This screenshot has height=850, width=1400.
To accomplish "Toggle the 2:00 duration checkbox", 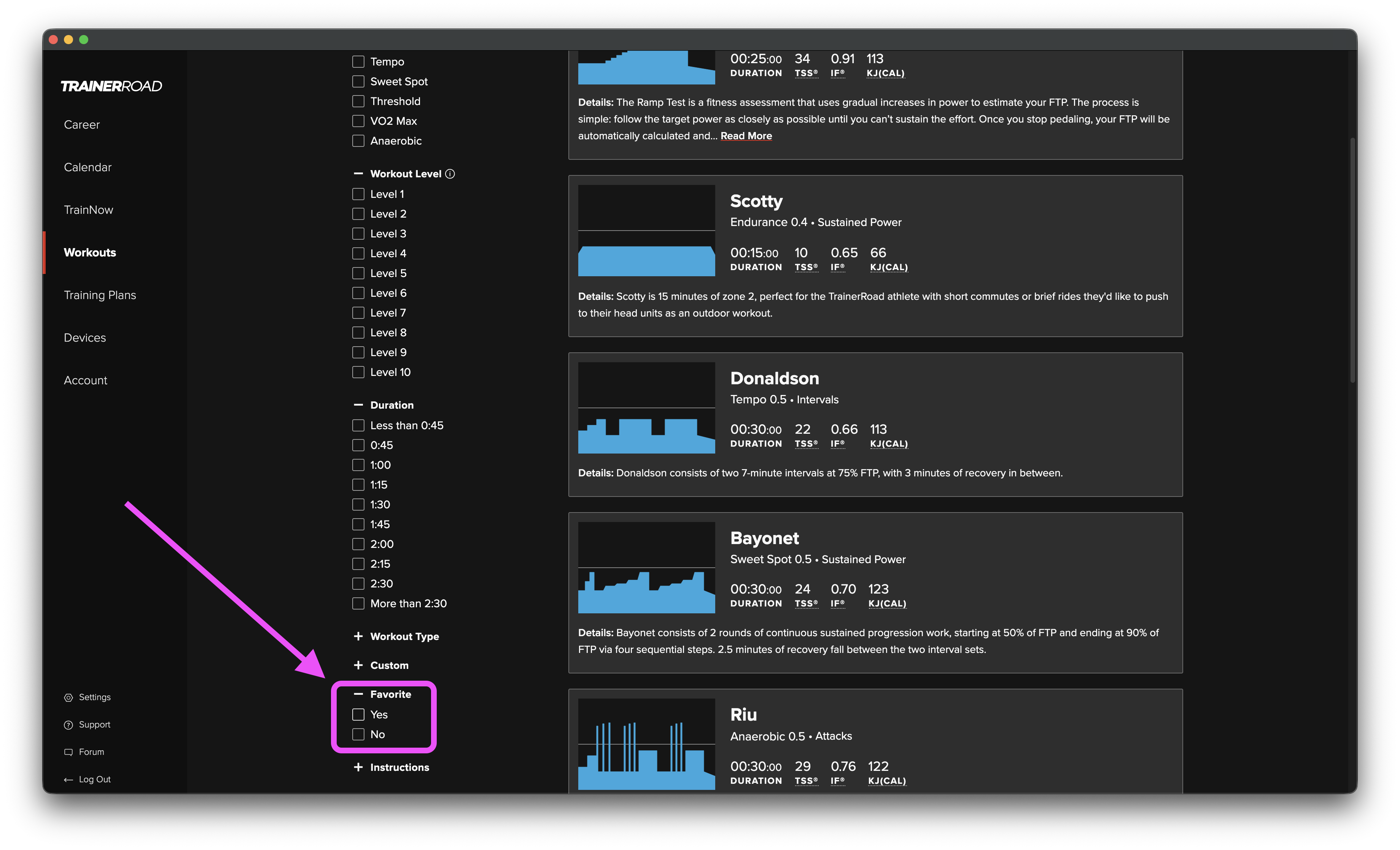I will (358, 544).
